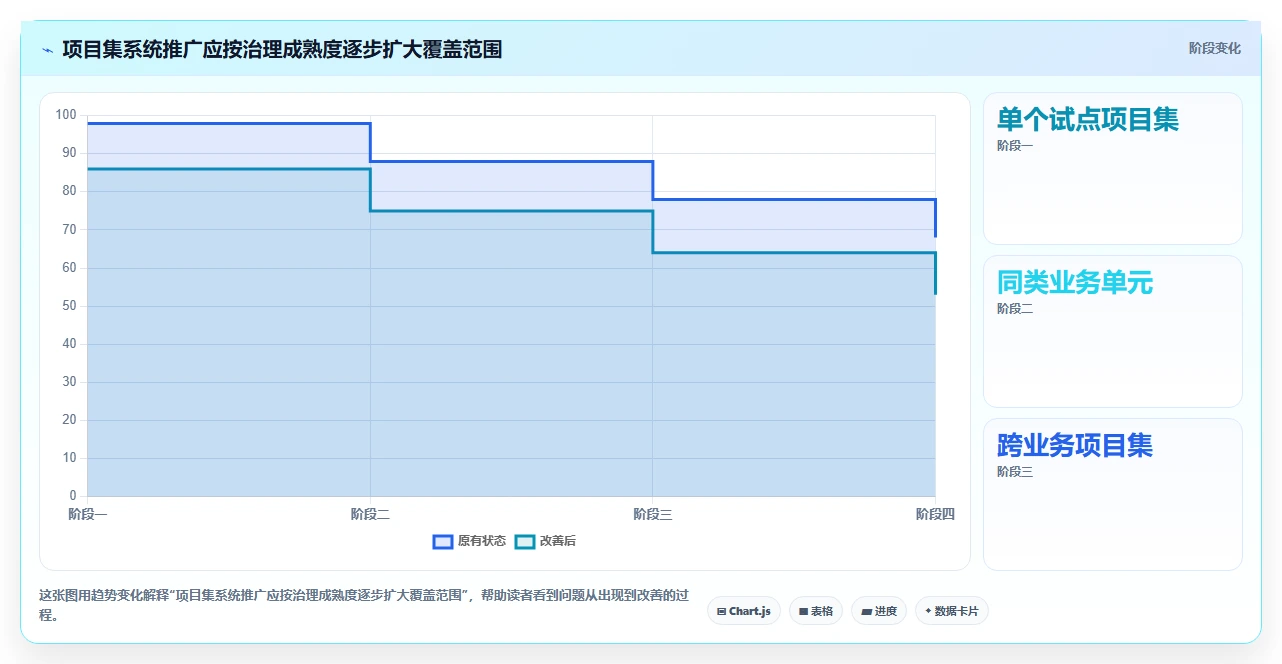
Task: Click the 100 y-axis value
Action: click(x=66, y=115)
